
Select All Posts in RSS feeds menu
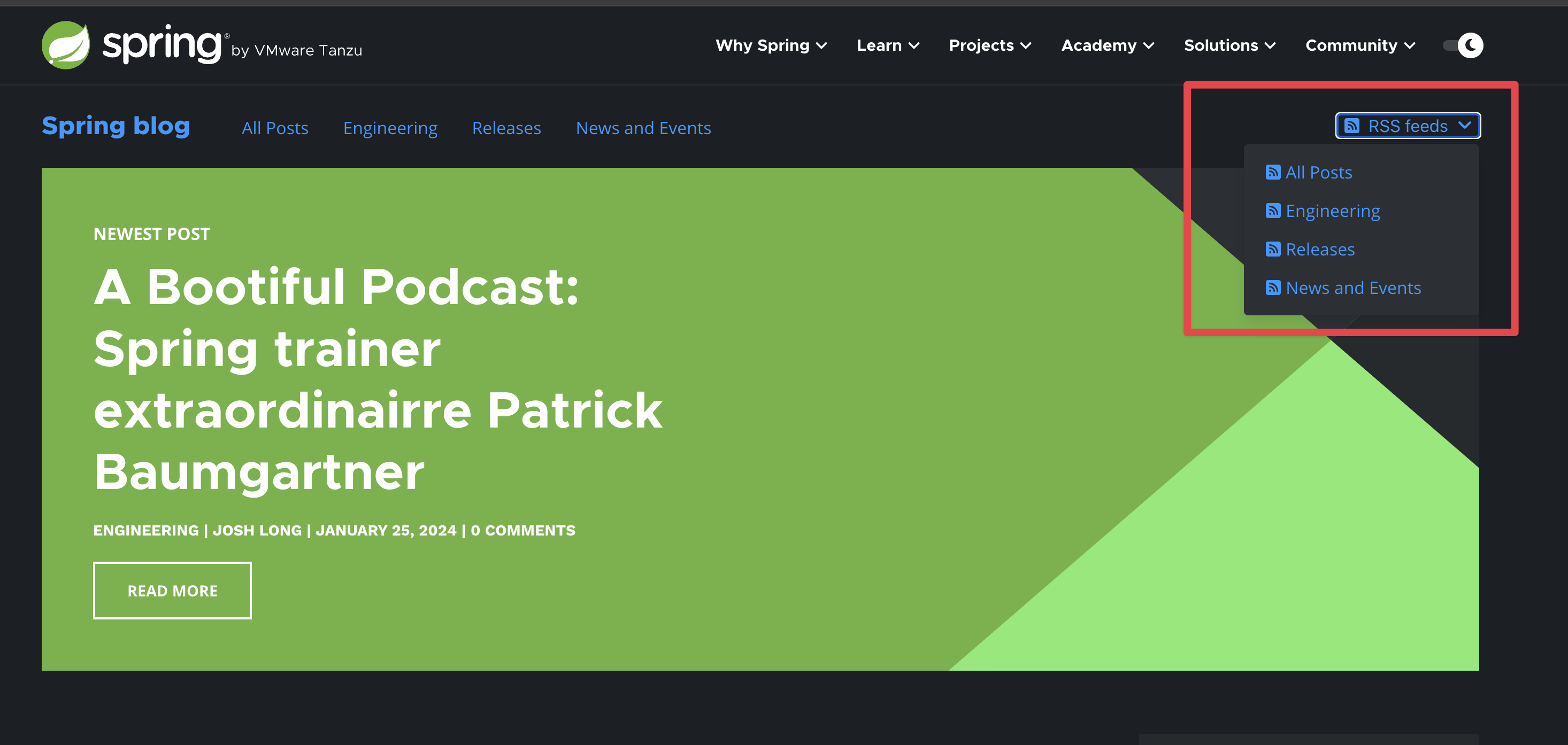tap(1319, 173)
